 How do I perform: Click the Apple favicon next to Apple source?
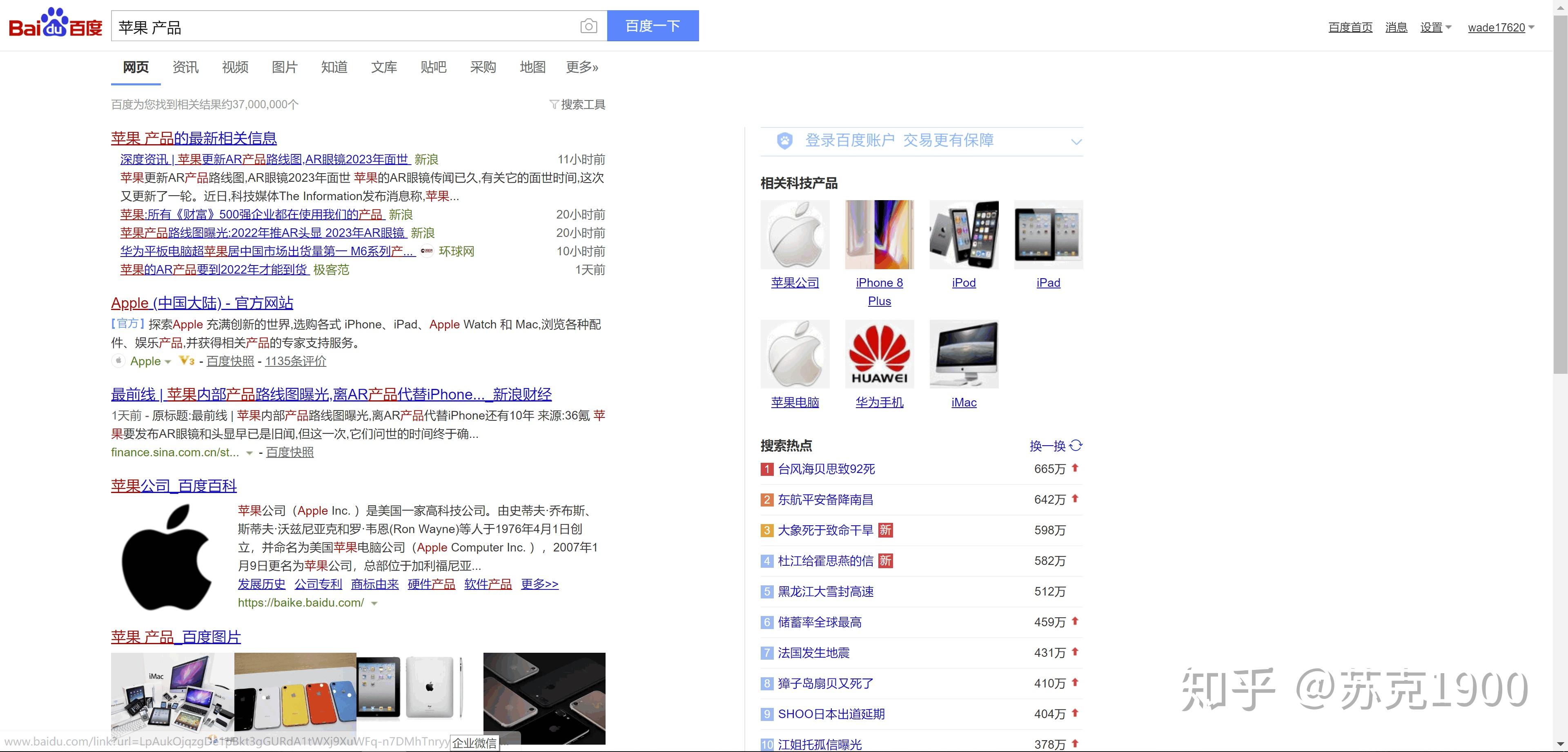[x=118, y=360]
